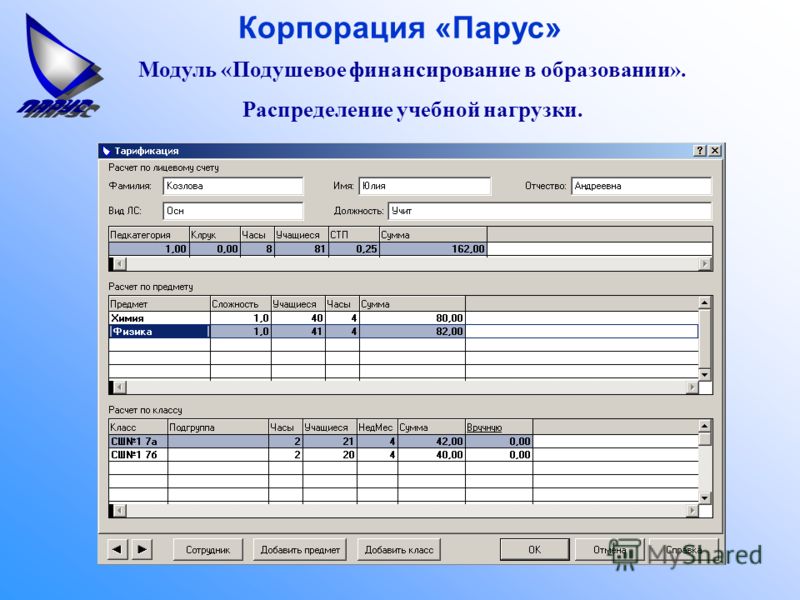Click the help question mark in title bar
Screen dimensions: 800x600
tap(700, 151)
